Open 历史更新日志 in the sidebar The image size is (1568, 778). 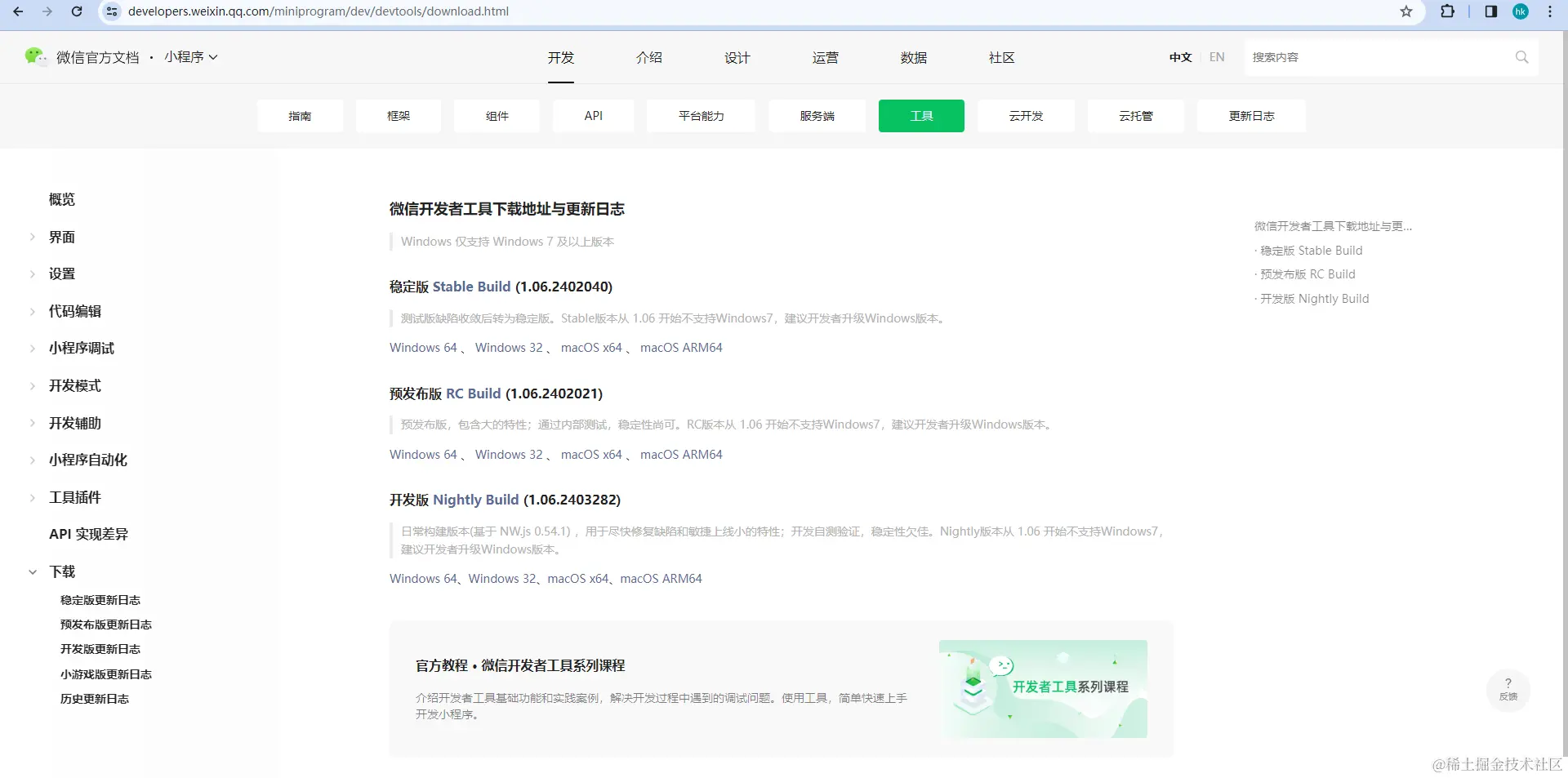[x=95, y=699]
